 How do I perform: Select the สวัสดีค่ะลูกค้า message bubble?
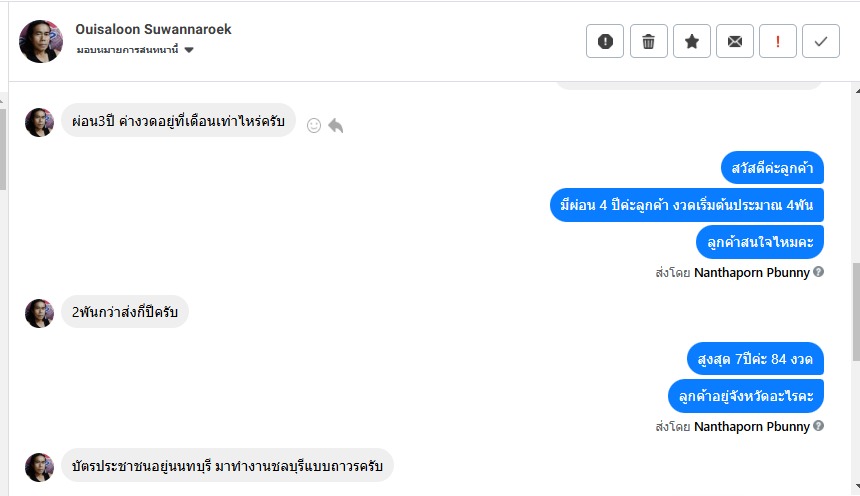pos(772,168)
